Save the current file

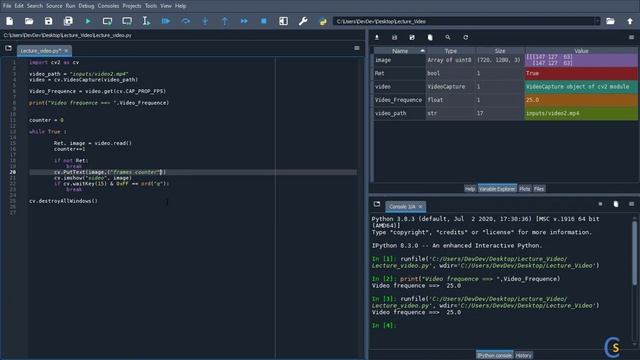pyautogui.click(x=49, y=21)
